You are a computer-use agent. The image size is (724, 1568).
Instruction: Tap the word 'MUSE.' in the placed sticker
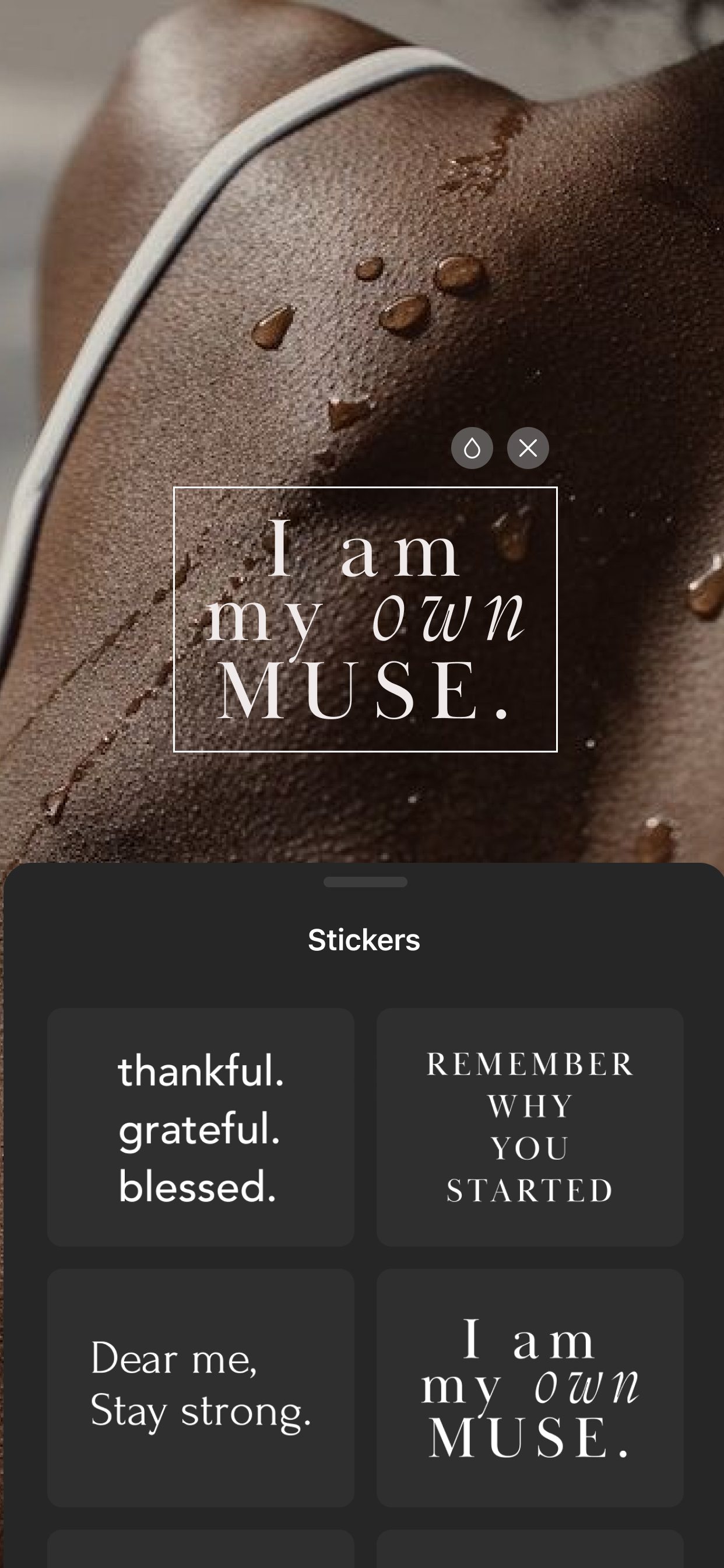363,690
